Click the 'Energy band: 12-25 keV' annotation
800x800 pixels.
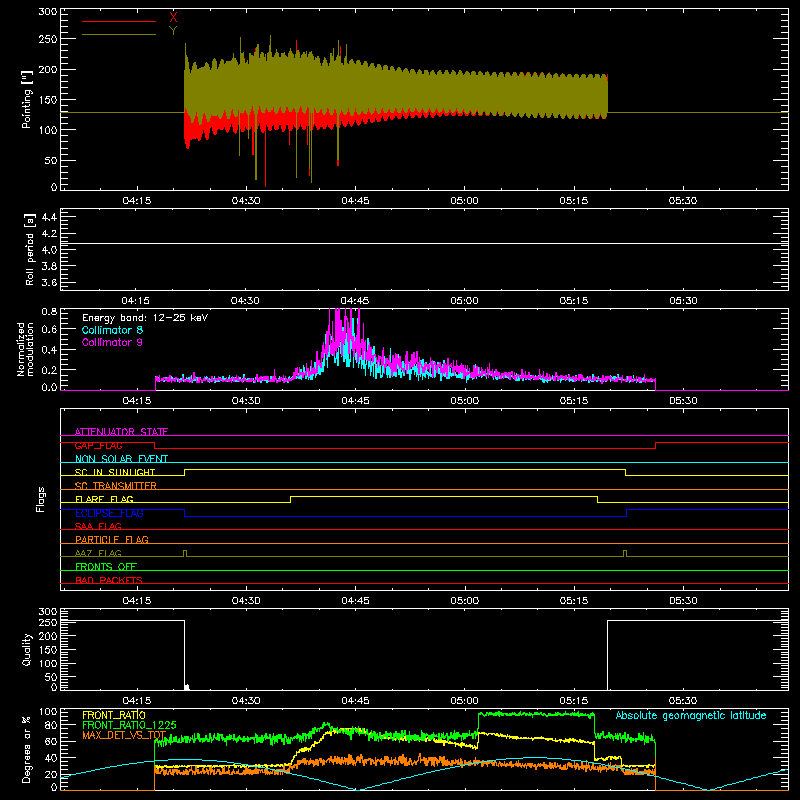point(145,318)
